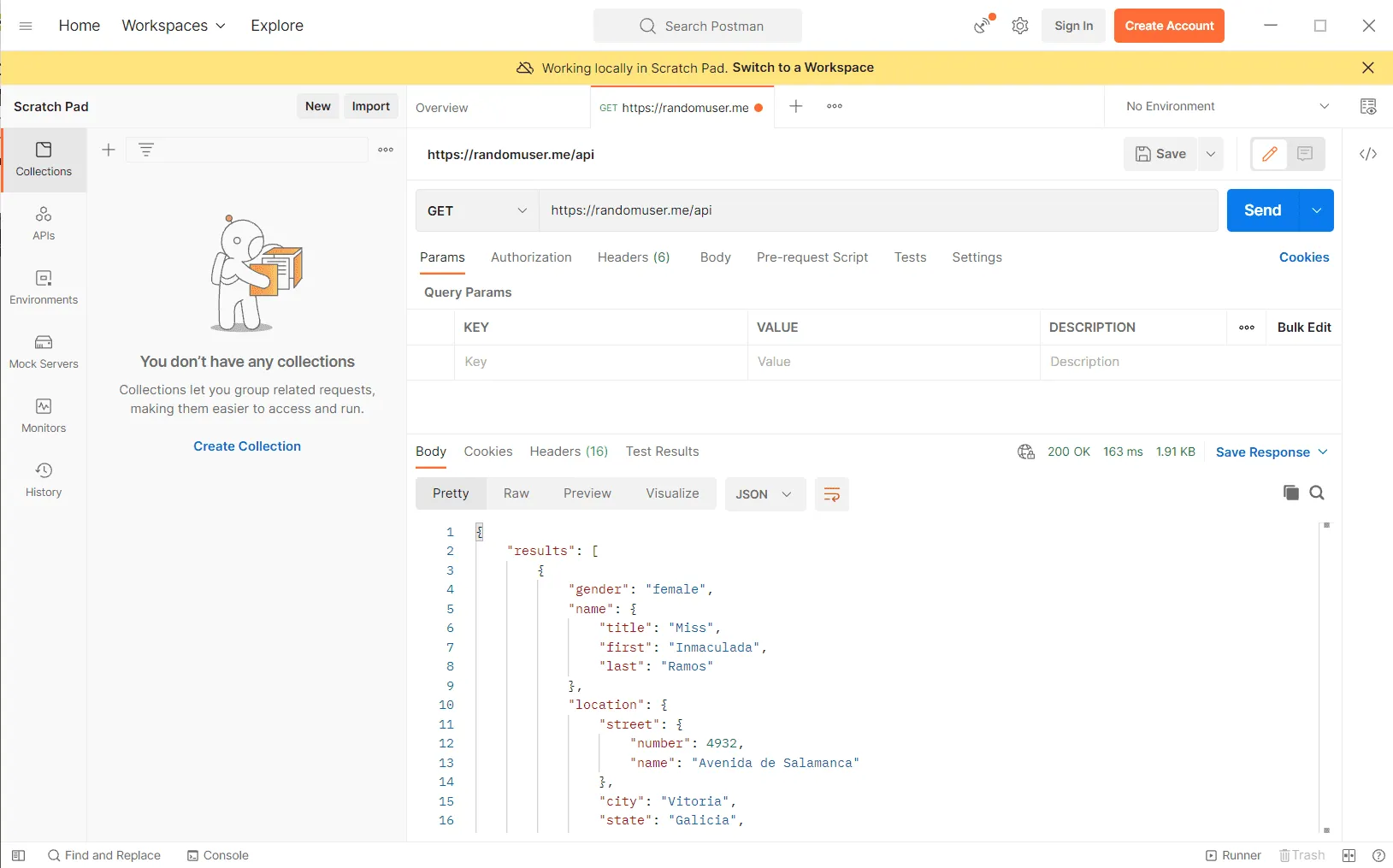
Task: Focus the Search Postman field
Action: [x=698, y=26]
